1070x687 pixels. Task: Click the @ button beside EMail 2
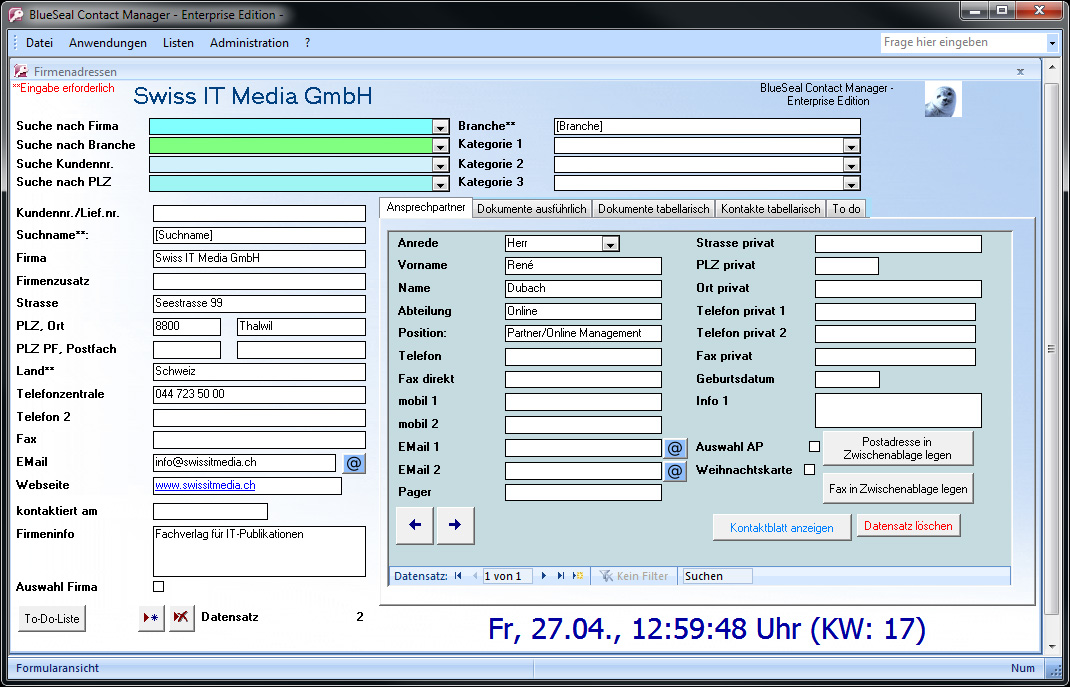tap(675, 471)
